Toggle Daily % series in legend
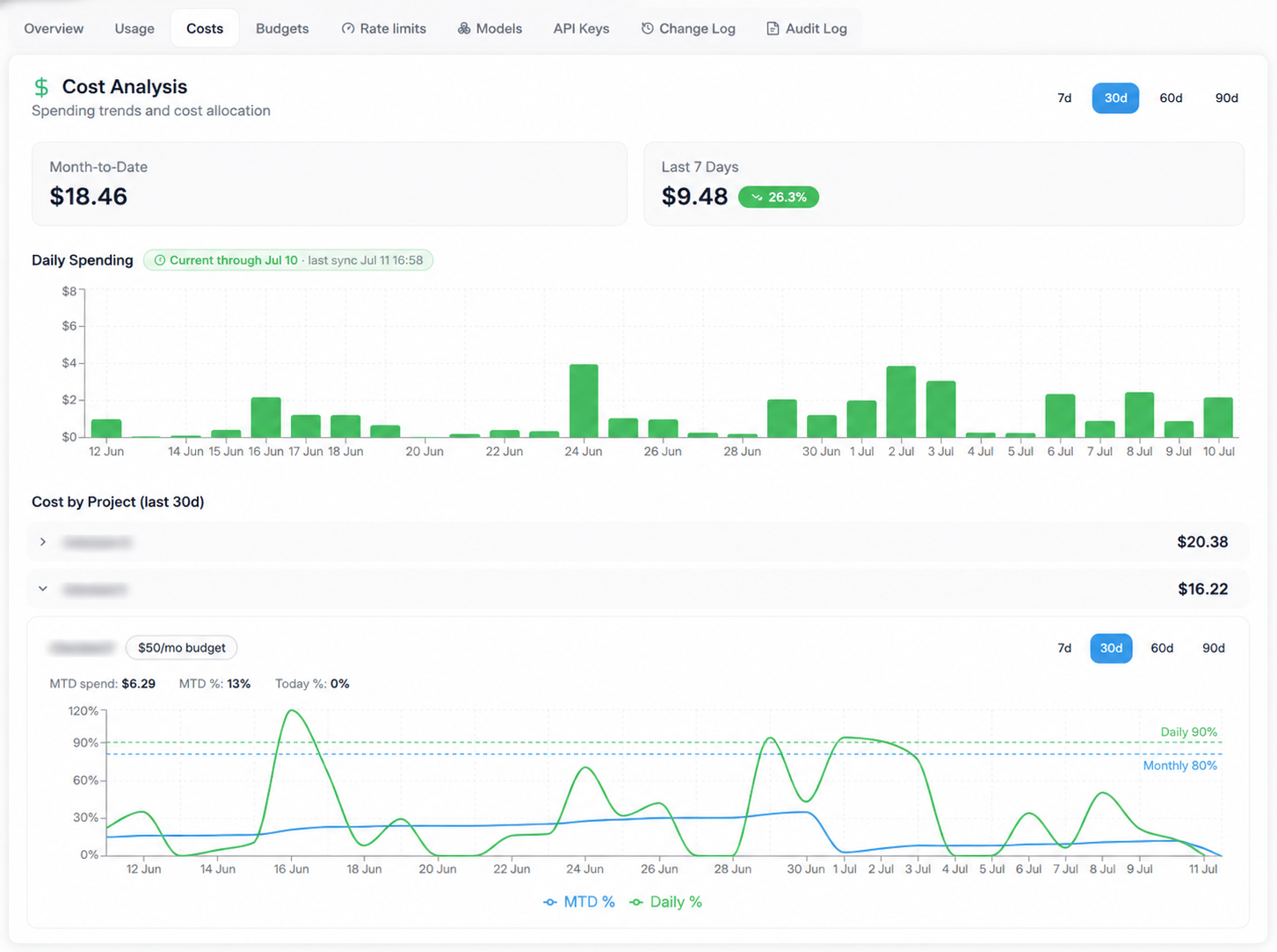The image size is (1277, 952). [x=666, y=902]
